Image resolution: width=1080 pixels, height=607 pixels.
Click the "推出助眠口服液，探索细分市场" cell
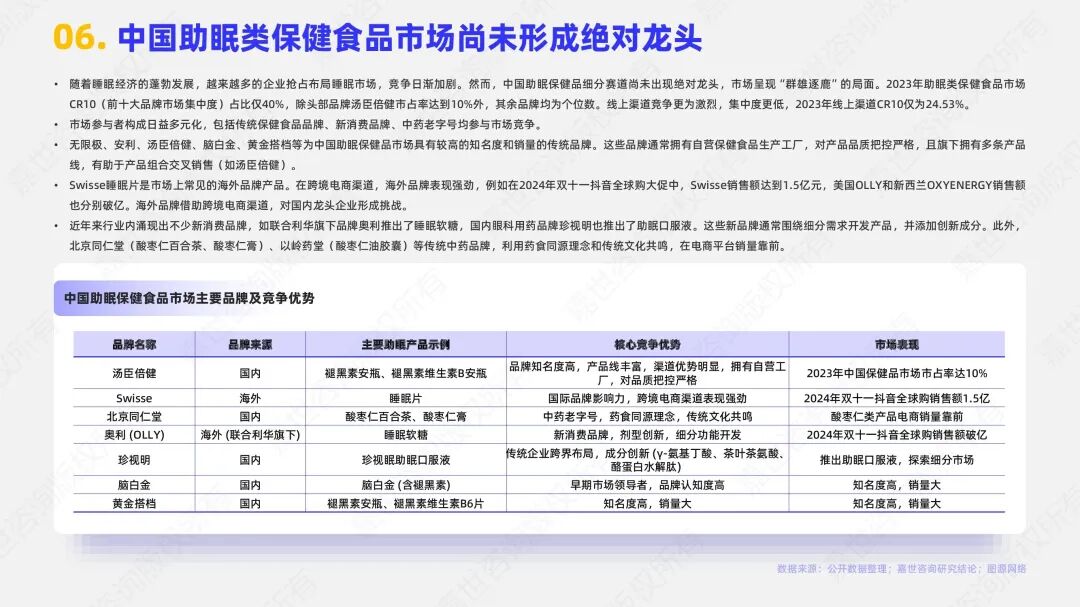click(897, 460)
